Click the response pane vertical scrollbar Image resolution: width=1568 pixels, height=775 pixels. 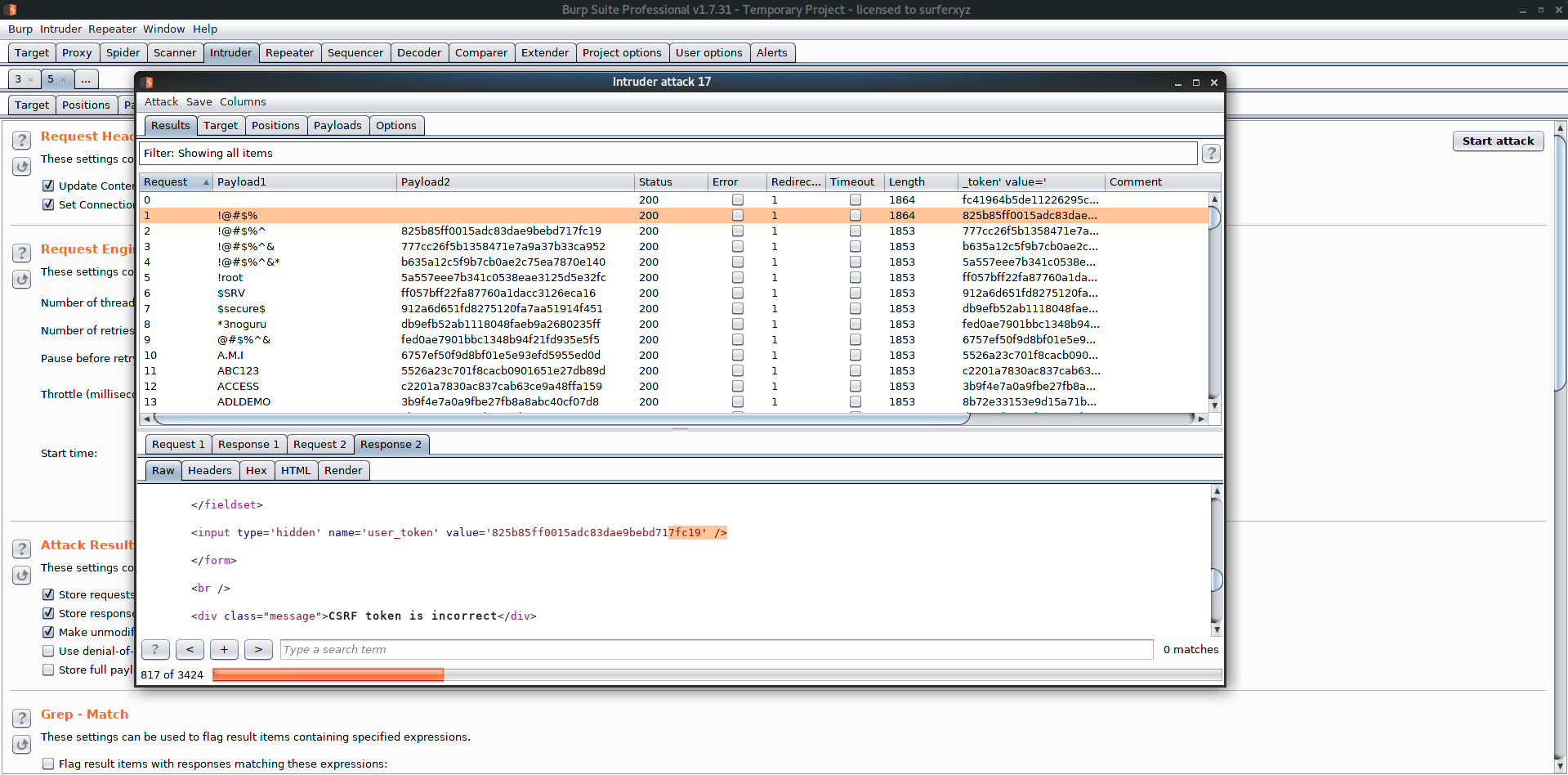[x=1216, y=560]
